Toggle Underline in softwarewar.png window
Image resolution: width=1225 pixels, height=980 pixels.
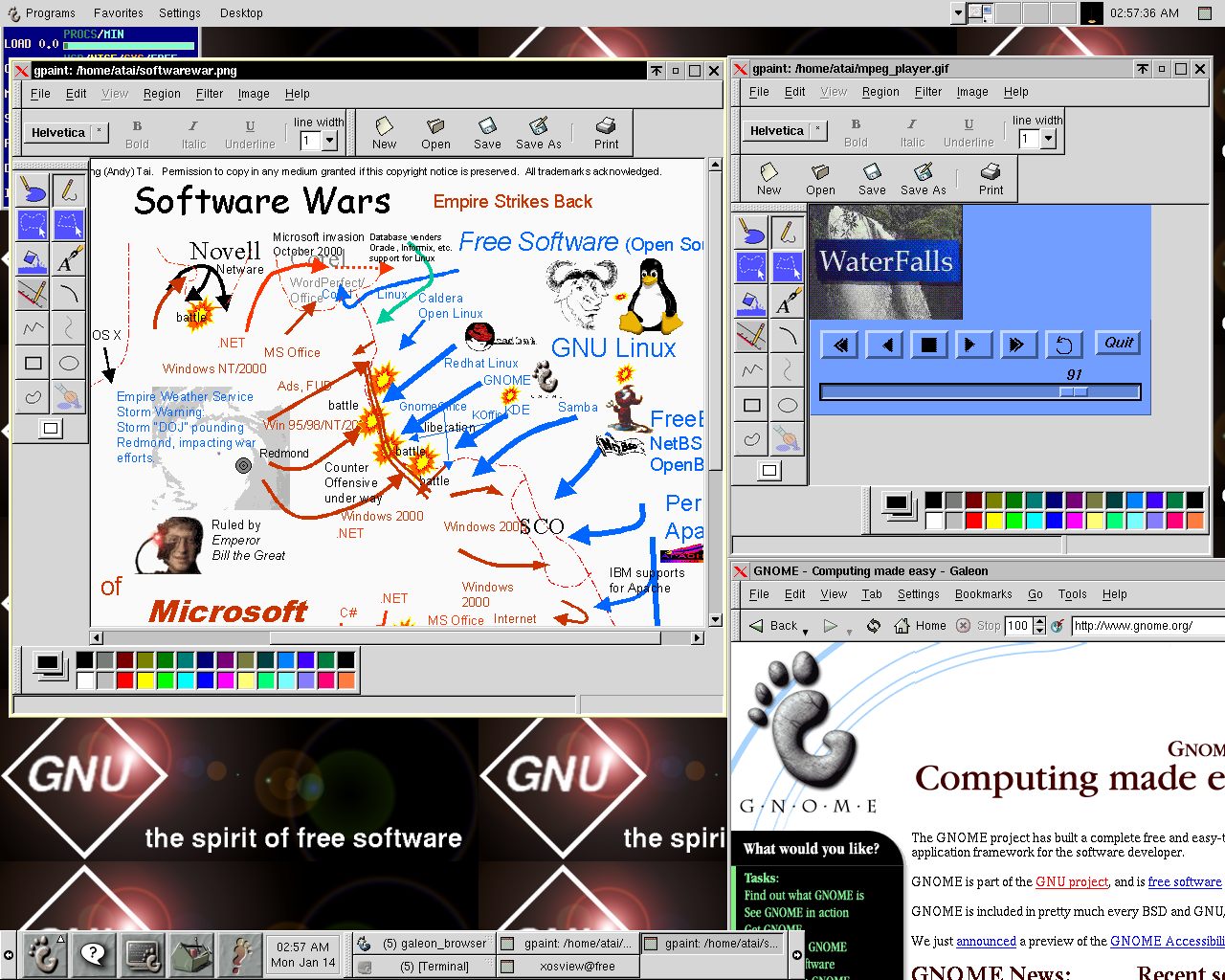[250, 133]
